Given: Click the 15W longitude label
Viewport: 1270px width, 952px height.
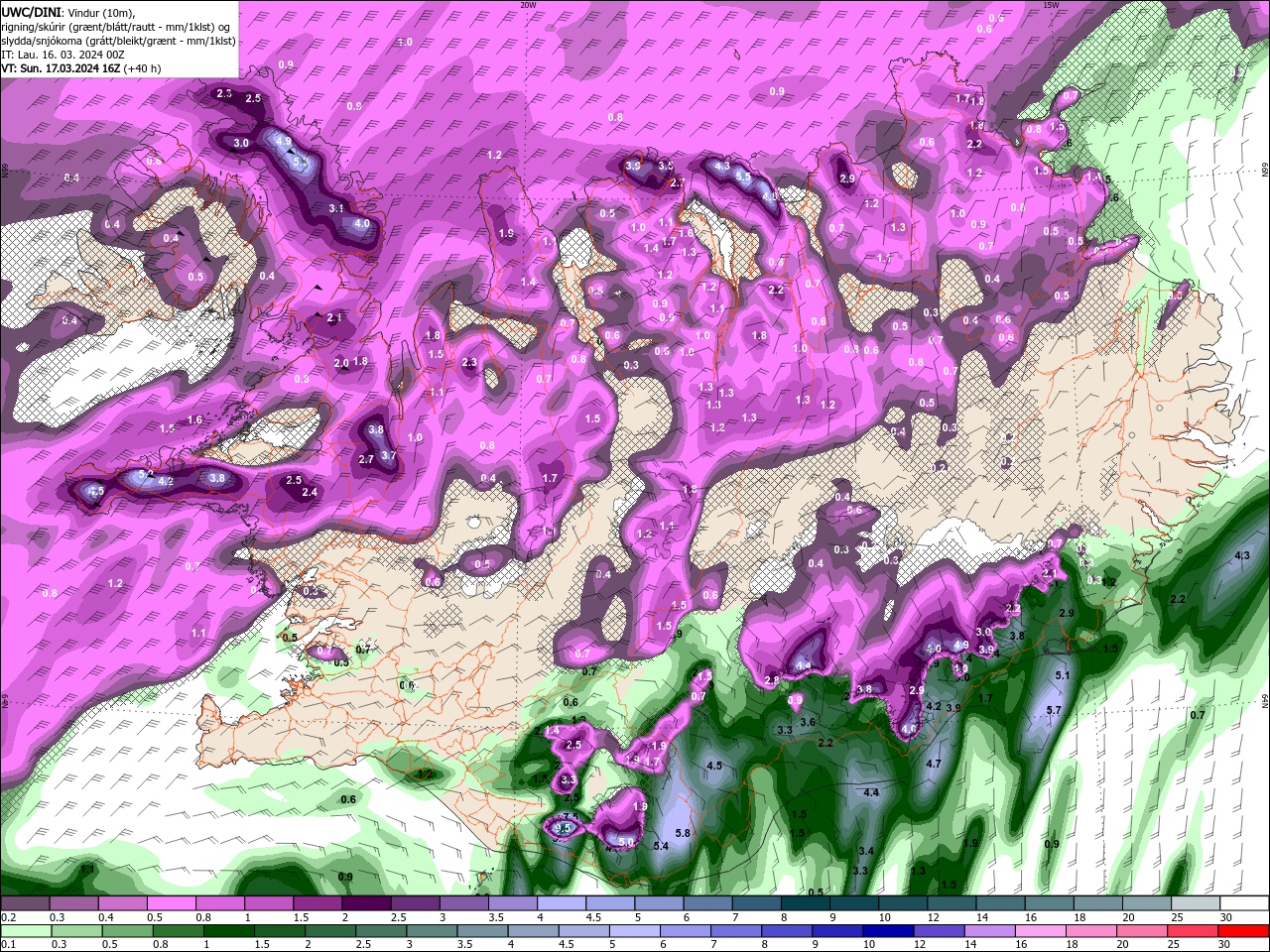Looking at the screenshot, I should click(x=1051, y=4).
